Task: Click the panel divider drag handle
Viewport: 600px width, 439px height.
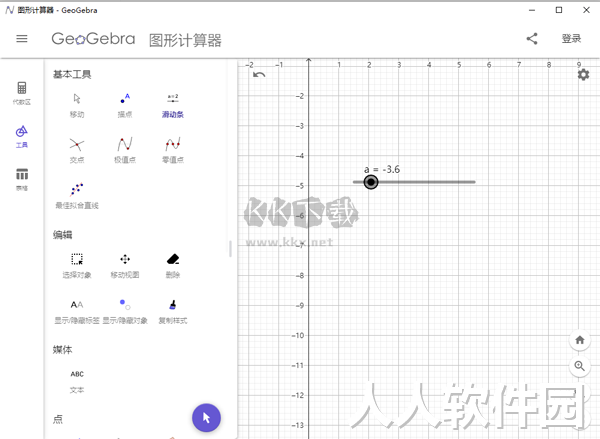Action: [x=230, y=249]
